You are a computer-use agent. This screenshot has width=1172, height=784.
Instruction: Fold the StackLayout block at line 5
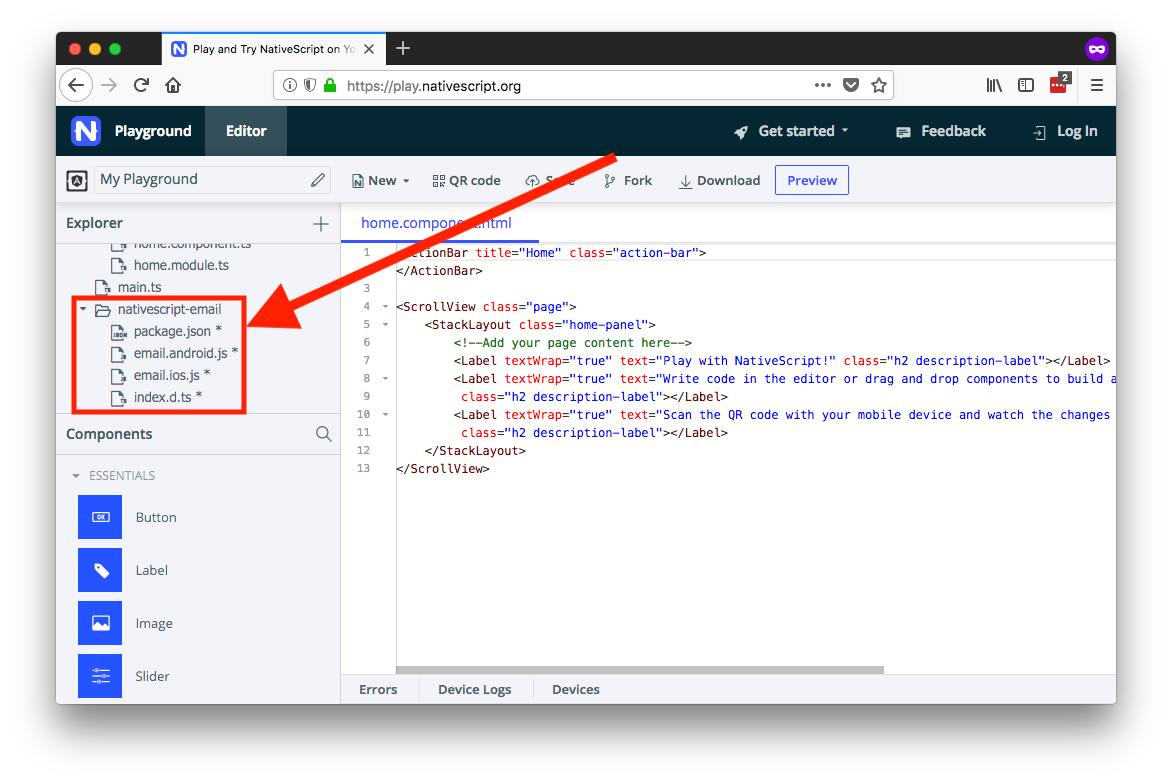(x=386, y=324)
